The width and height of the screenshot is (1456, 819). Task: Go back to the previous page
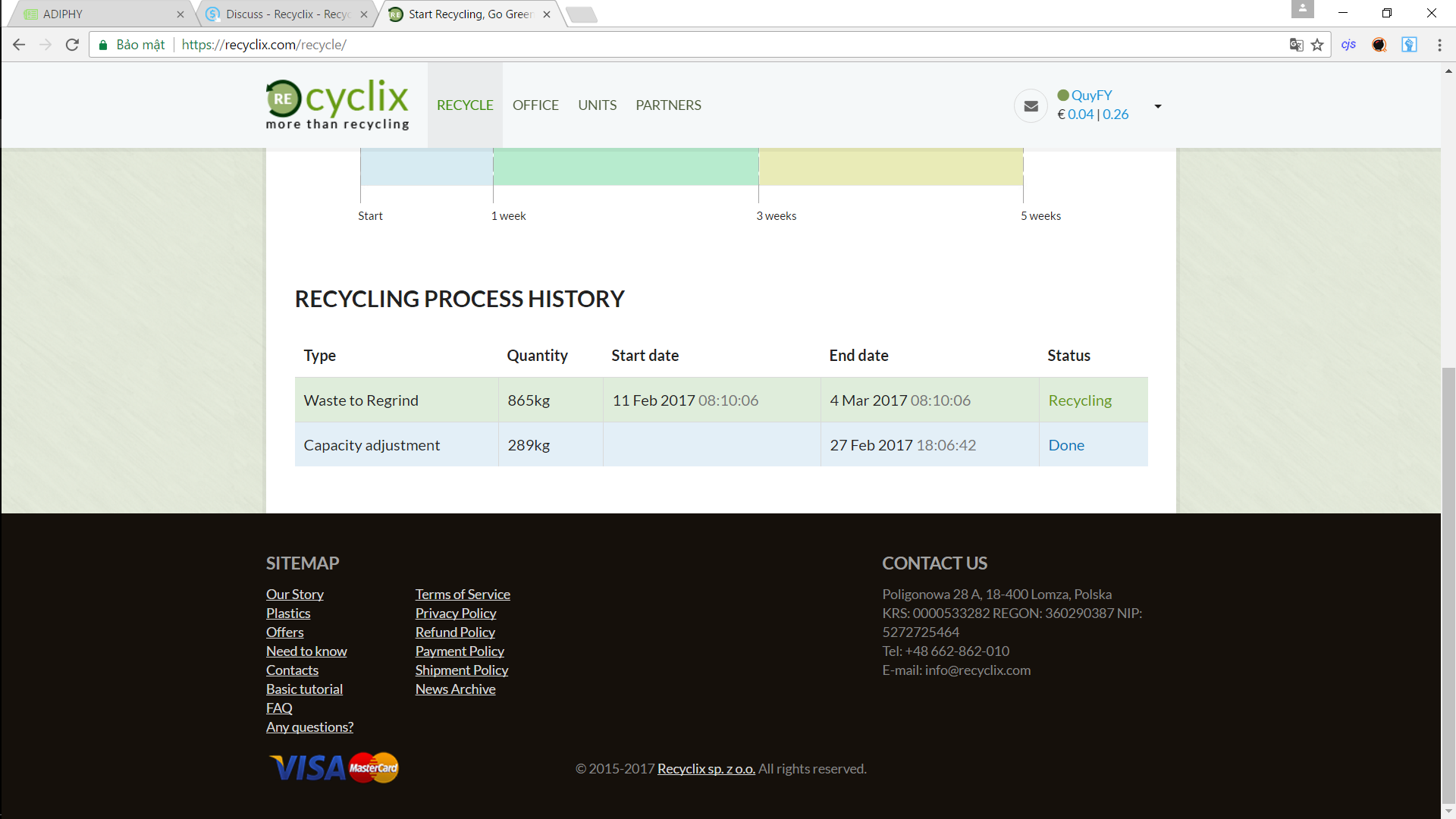pos(19,45)
